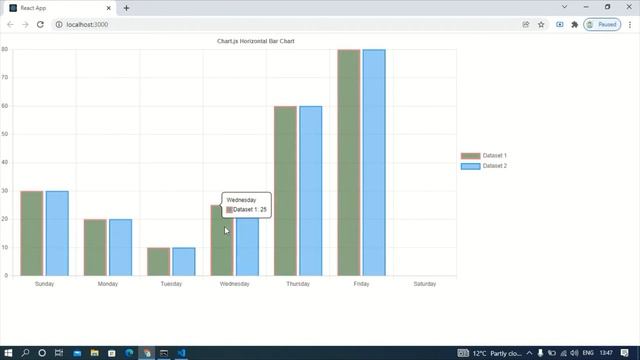The width and height of the screenshot is (640, 360).
Task: Switch to Visual Studio Code on taskbar
Action: [182, 353]
